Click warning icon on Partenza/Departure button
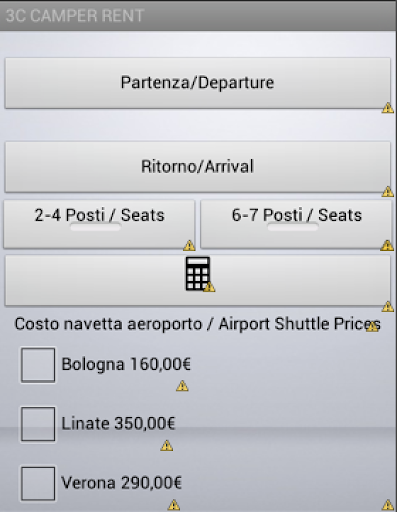The height and width of the screenshot is (512, 397). [x=388, y=108]
